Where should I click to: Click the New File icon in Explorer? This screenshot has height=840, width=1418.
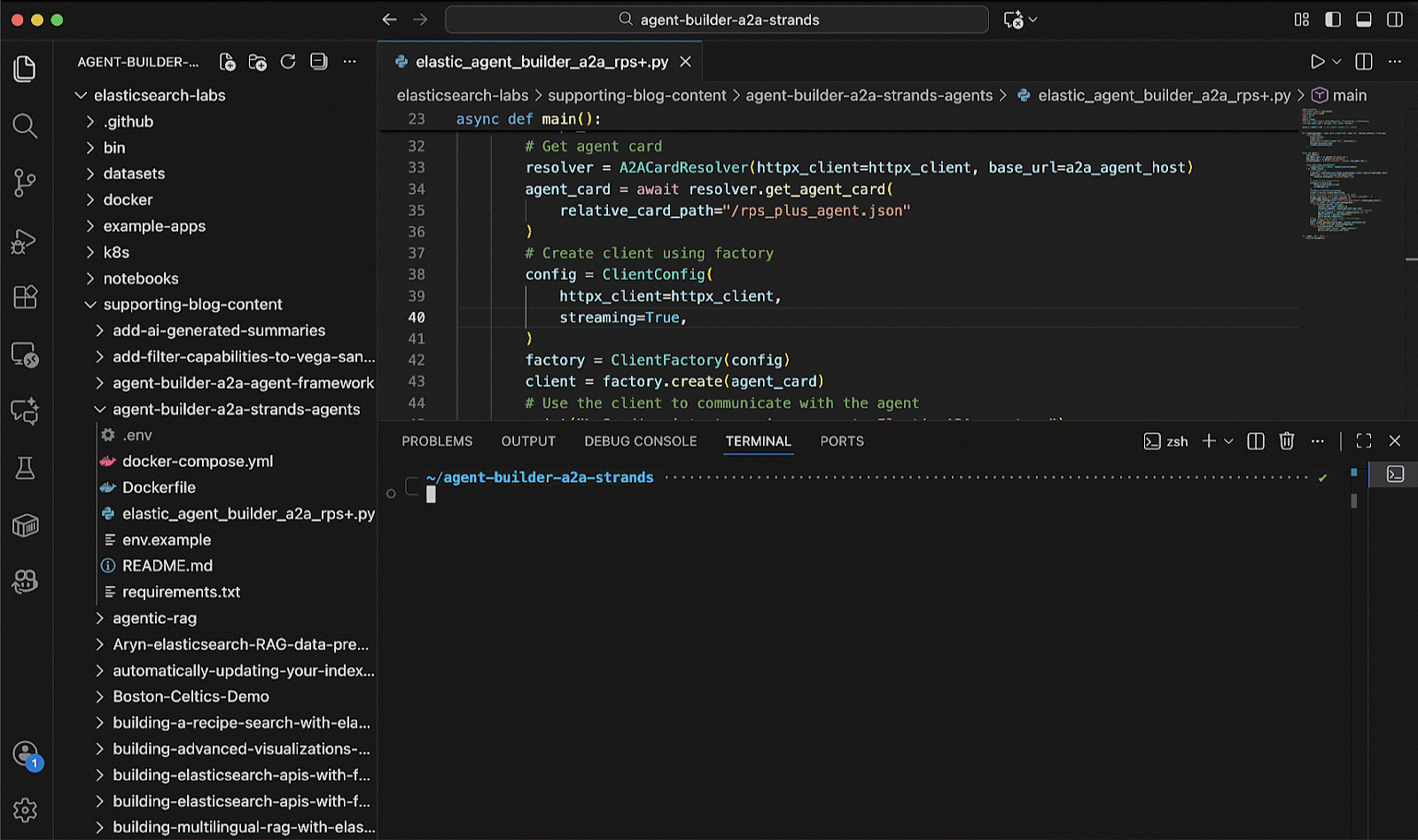(x=228, y=62)
